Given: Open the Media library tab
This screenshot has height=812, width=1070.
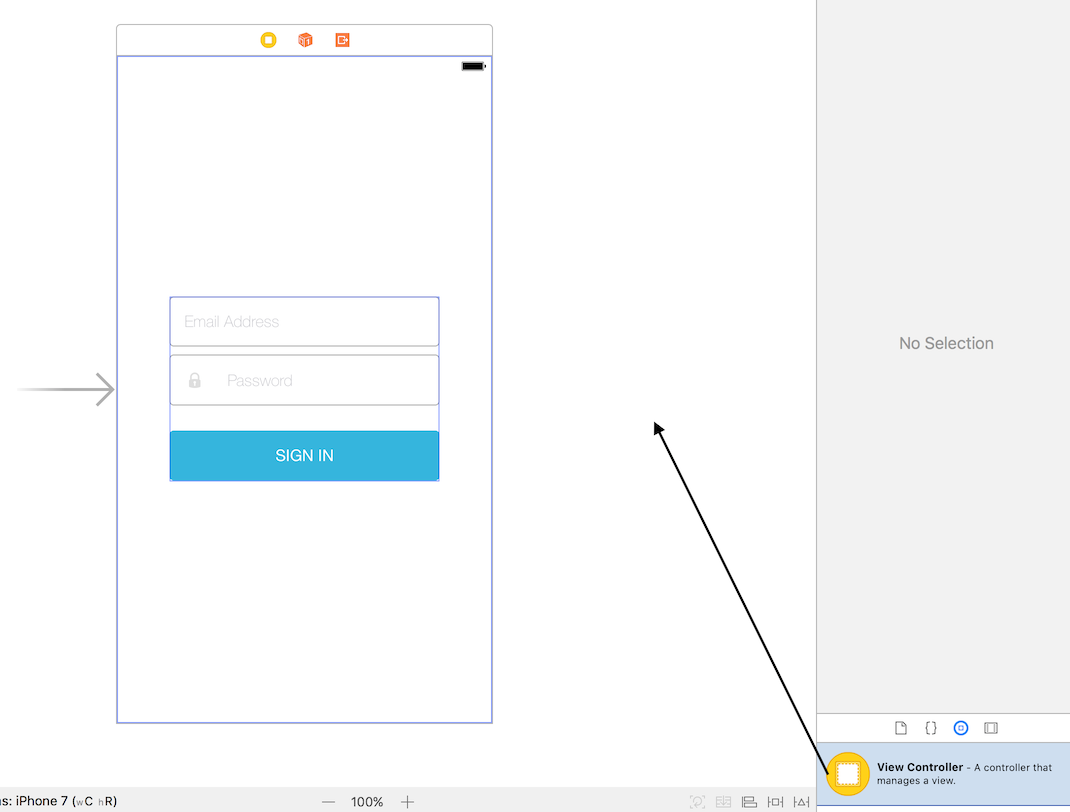Looking at the screenshot, I should [x=991, y=728].
